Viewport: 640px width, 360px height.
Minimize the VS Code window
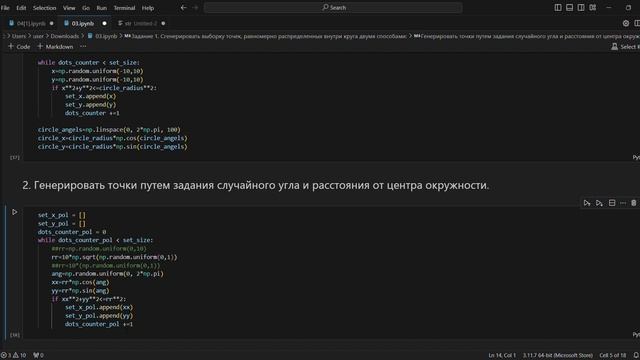tap(609, 8)
